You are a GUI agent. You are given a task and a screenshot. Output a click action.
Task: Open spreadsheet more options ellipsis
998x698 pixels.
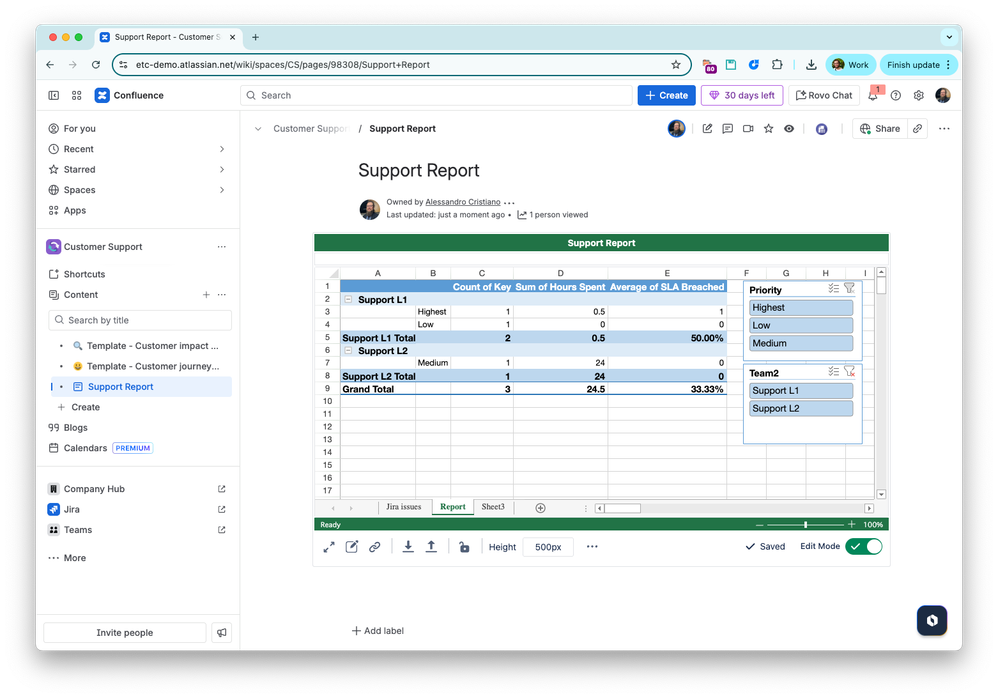click(592, 547)
